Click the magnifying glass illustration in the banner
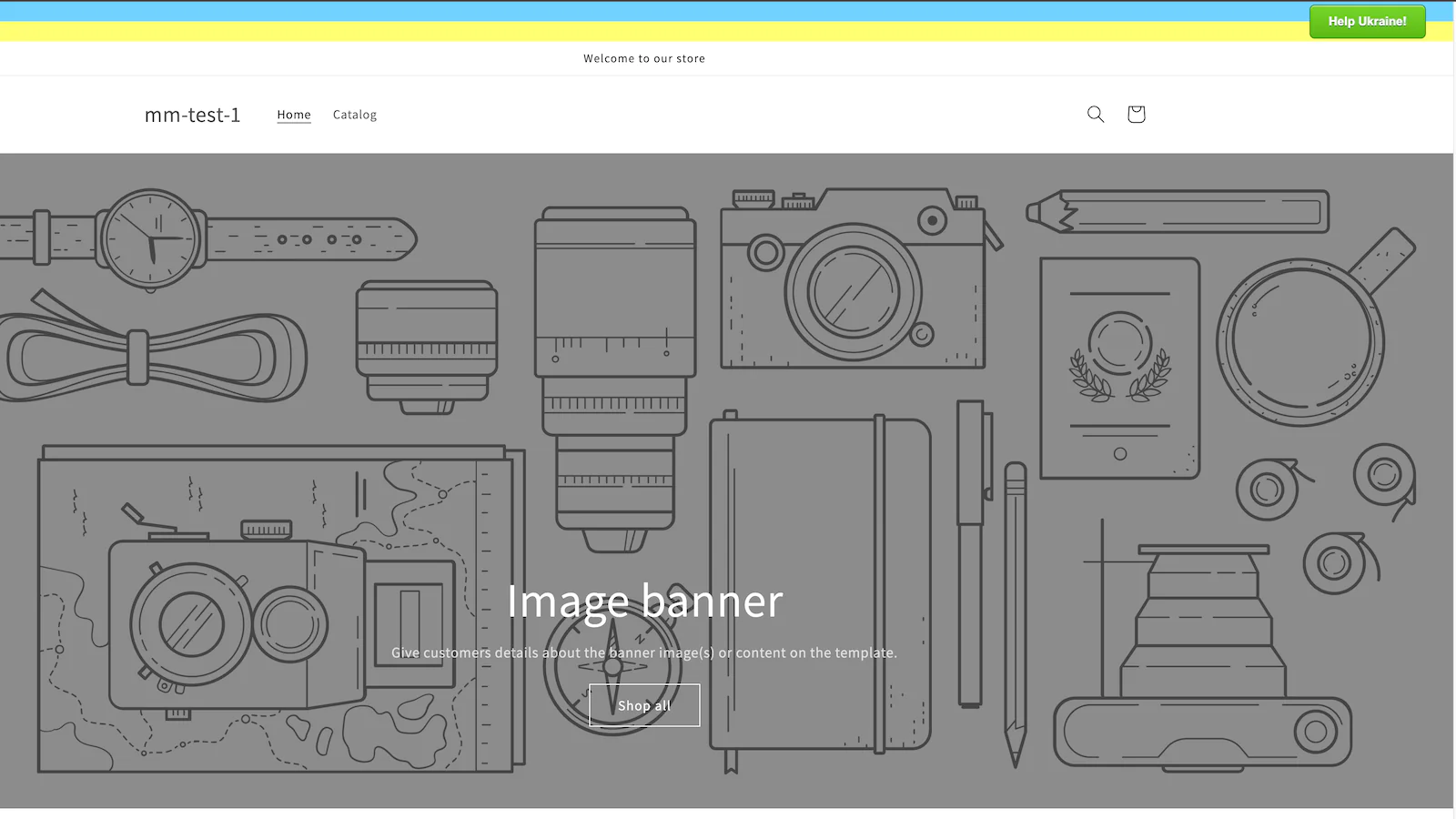 click(1301, 341)
